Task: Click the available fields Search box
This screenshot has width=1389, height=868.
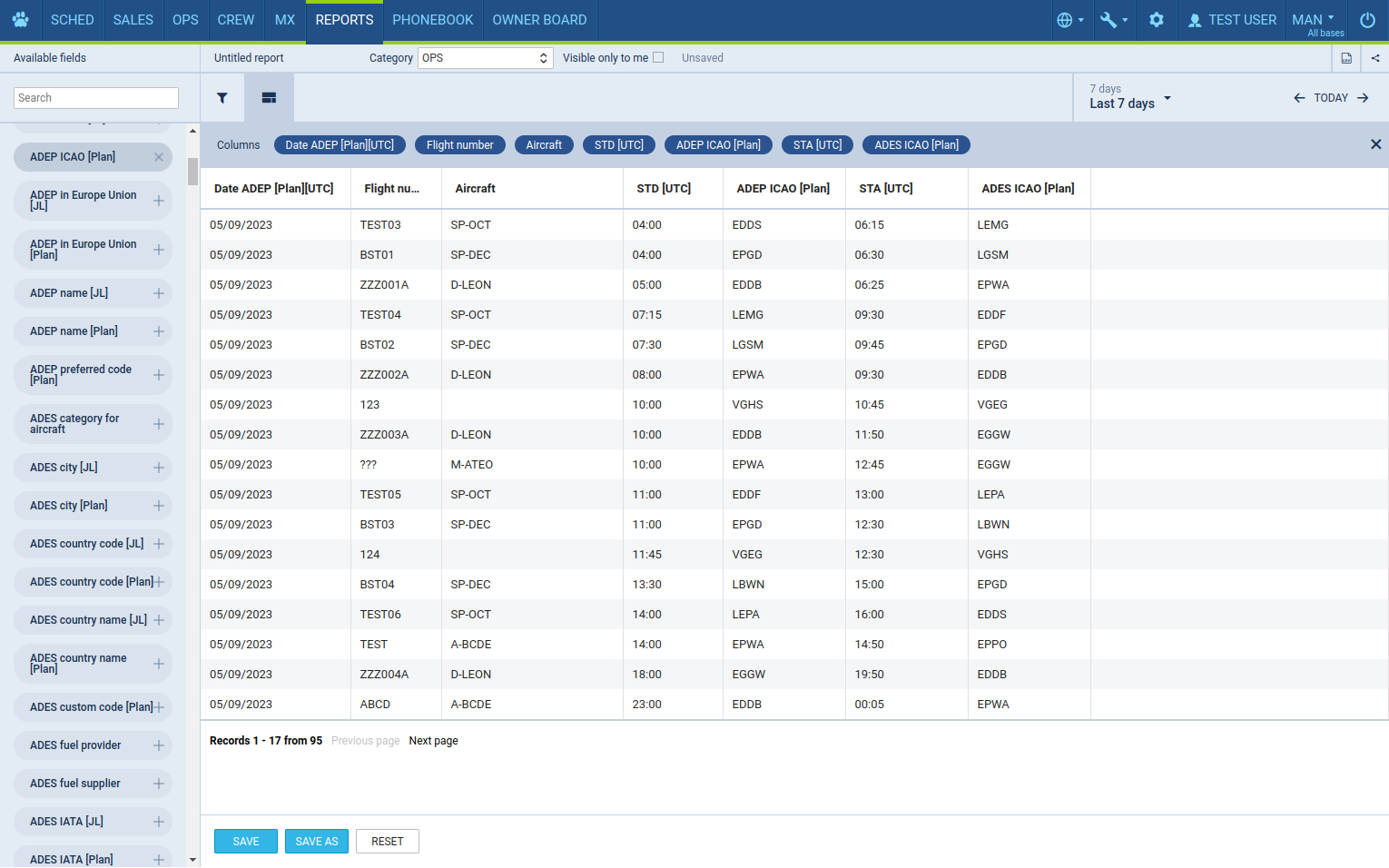Action: pos(96,98)
